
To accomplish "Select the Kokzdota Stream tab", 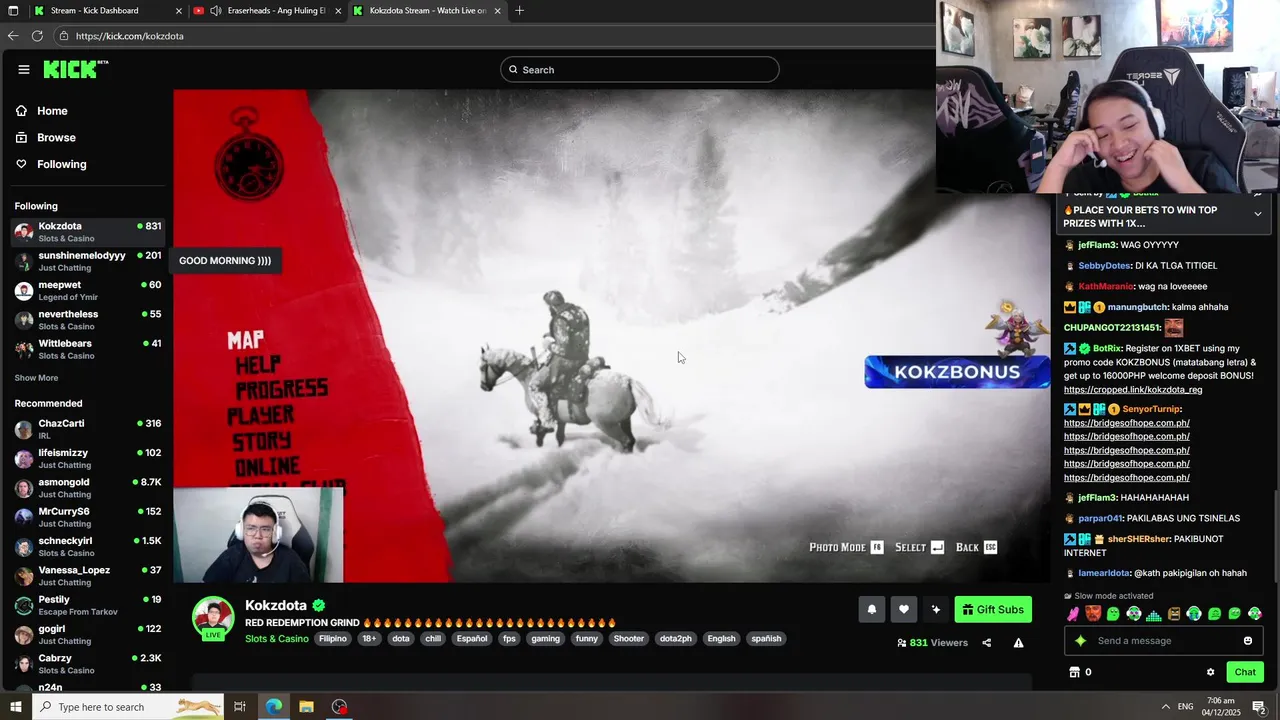I will 428,10.
